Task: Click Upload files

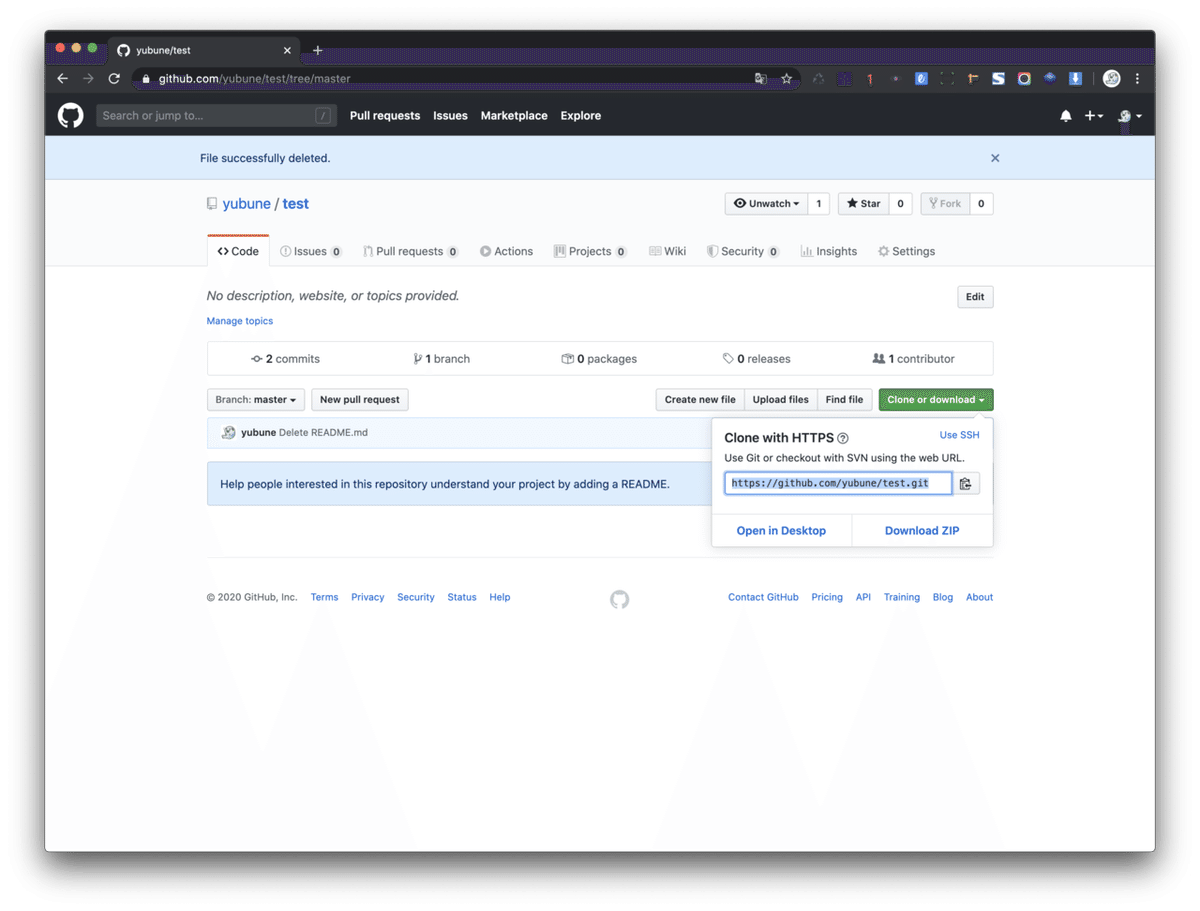Action: pos(781,400)
